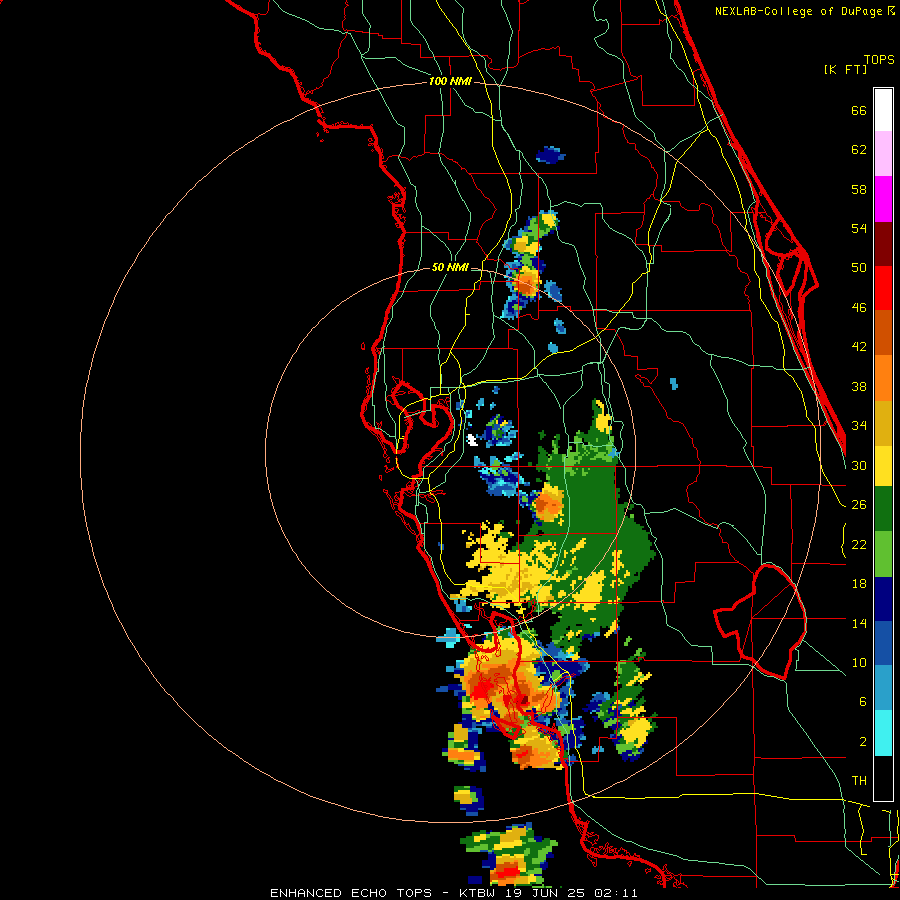The image size is (900, 900).
Task: Select the 10 value on the legend
Action: pyautogui.click(x=859, y=662)
